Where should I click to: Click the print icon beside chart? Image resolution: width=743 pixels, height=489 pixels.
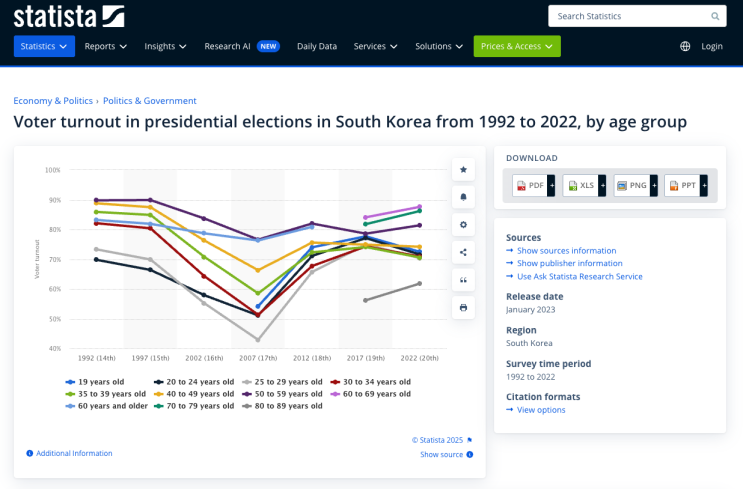pos(463,308)
